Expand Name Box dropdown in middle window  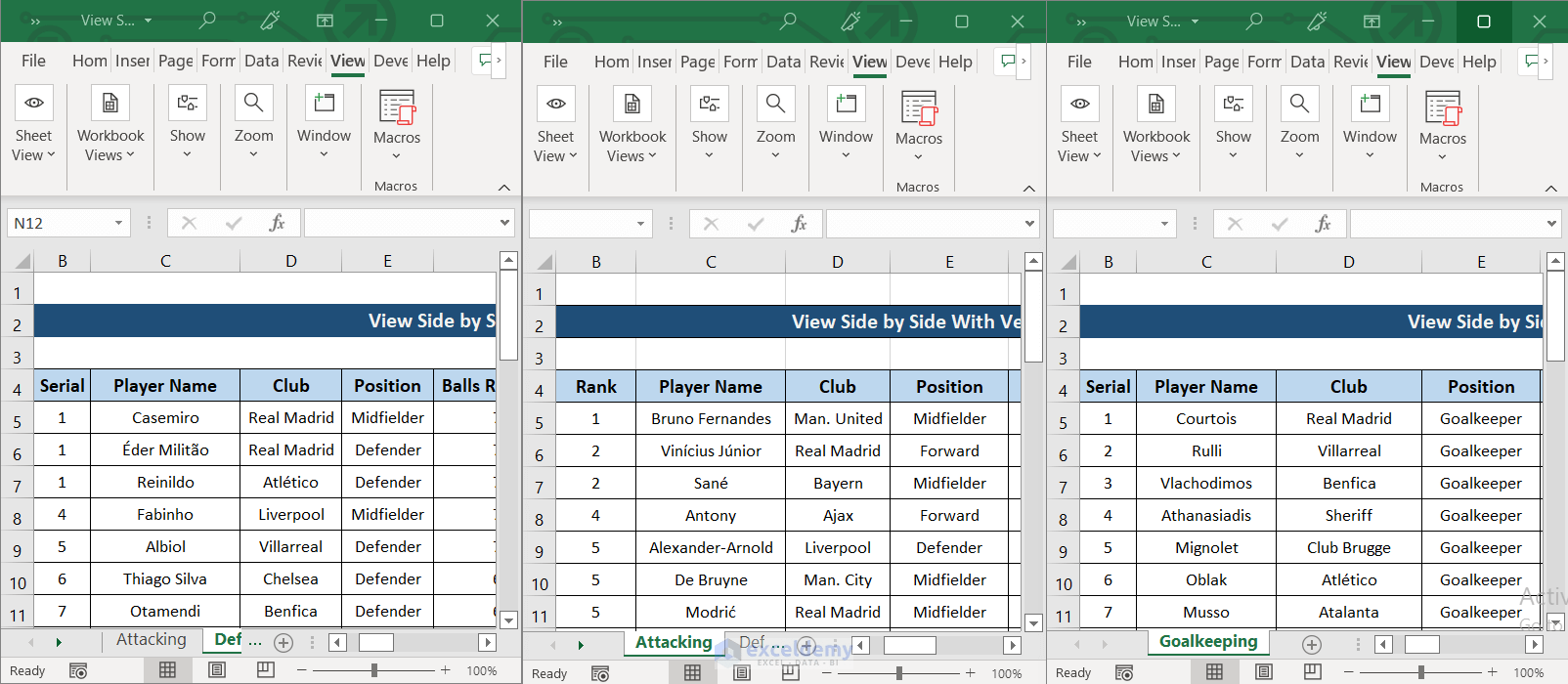[640, 224]
